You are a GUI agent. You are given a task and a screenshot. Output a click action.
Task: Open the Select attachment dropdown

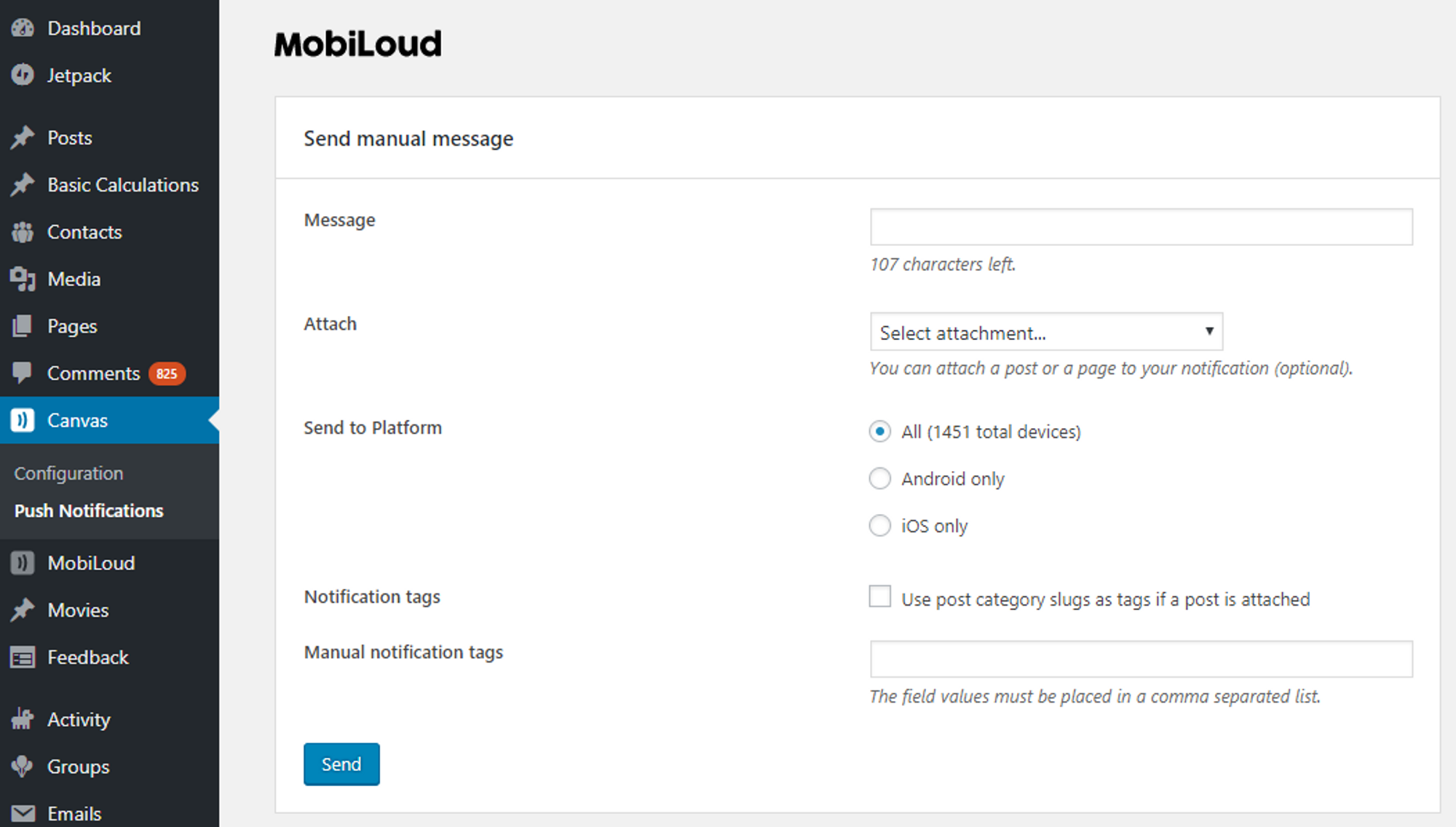[x=1046, y=332]
